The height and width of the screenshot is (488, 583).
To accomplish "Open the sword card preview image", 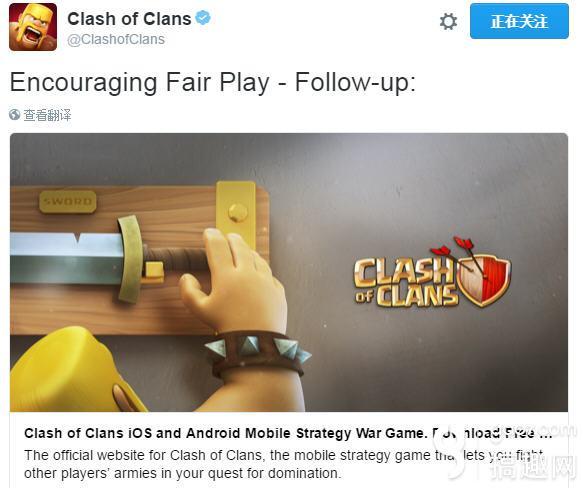I will 289,272.
